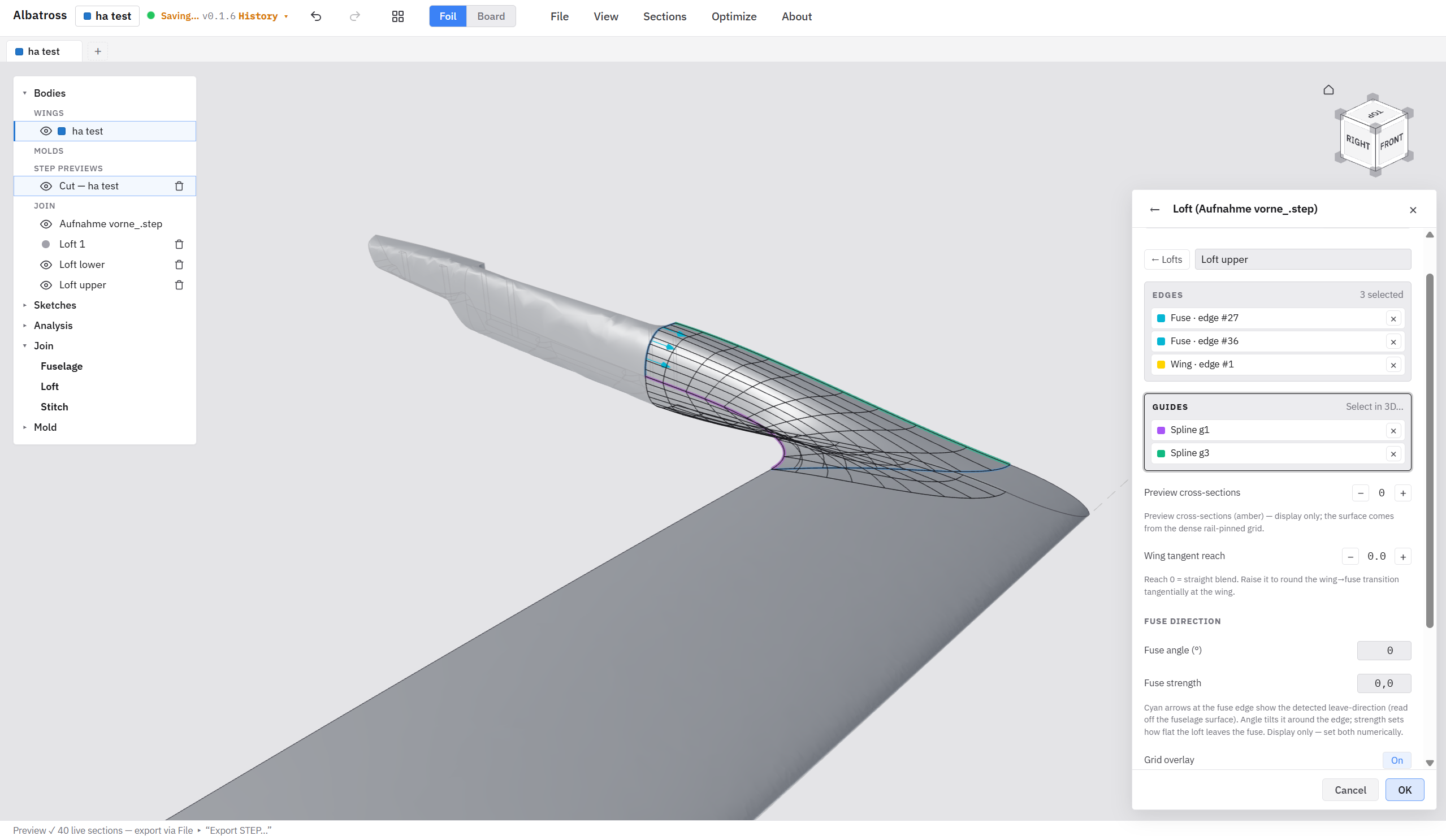1446x840 pixels.
Task: Click the purple Spline g1 color swatch
Action: click(x=1161, y=430)
